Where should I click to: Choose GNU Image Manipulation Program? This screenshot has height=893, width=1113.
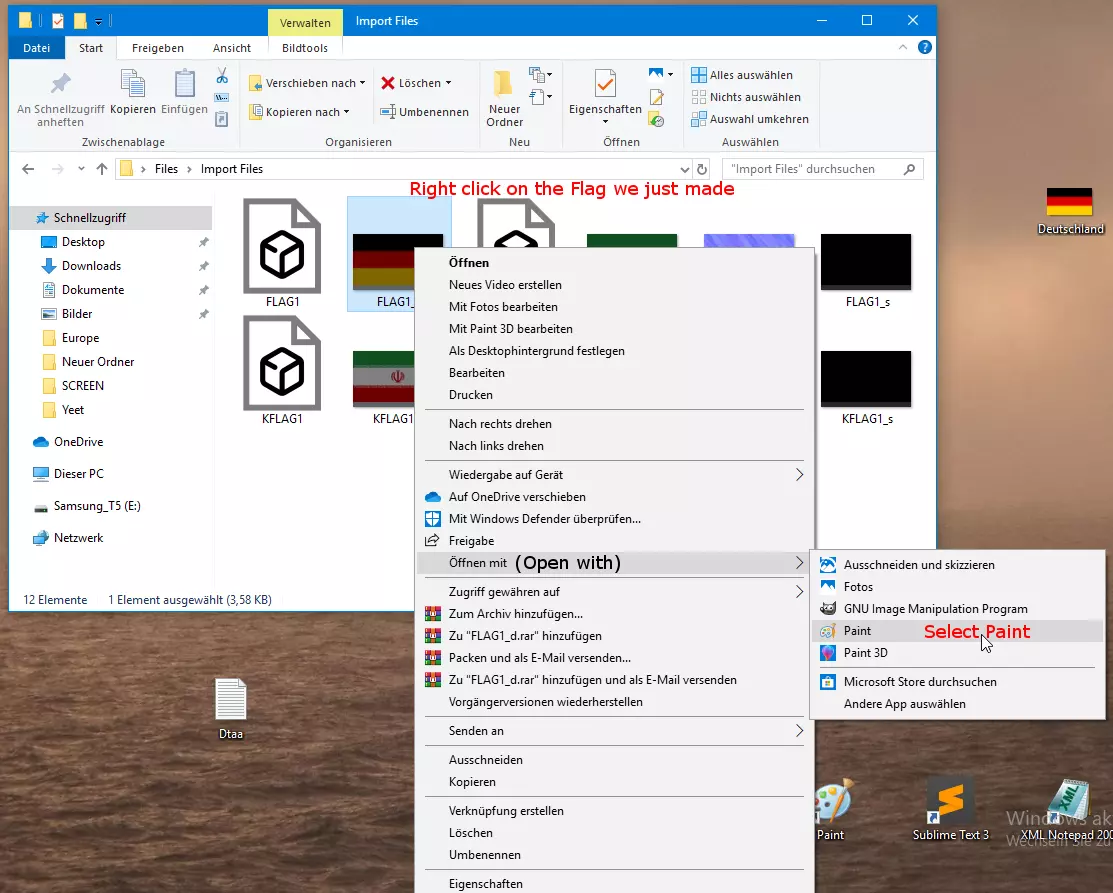[958, 609]
